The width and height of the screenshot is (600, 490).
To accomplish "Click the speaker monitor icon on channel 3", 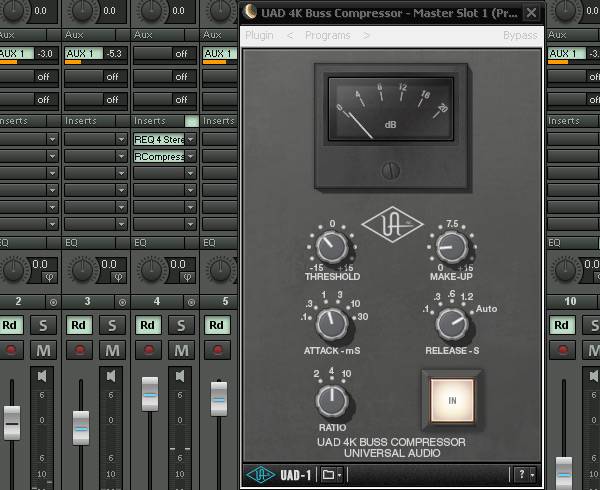I will pos(111,376).
